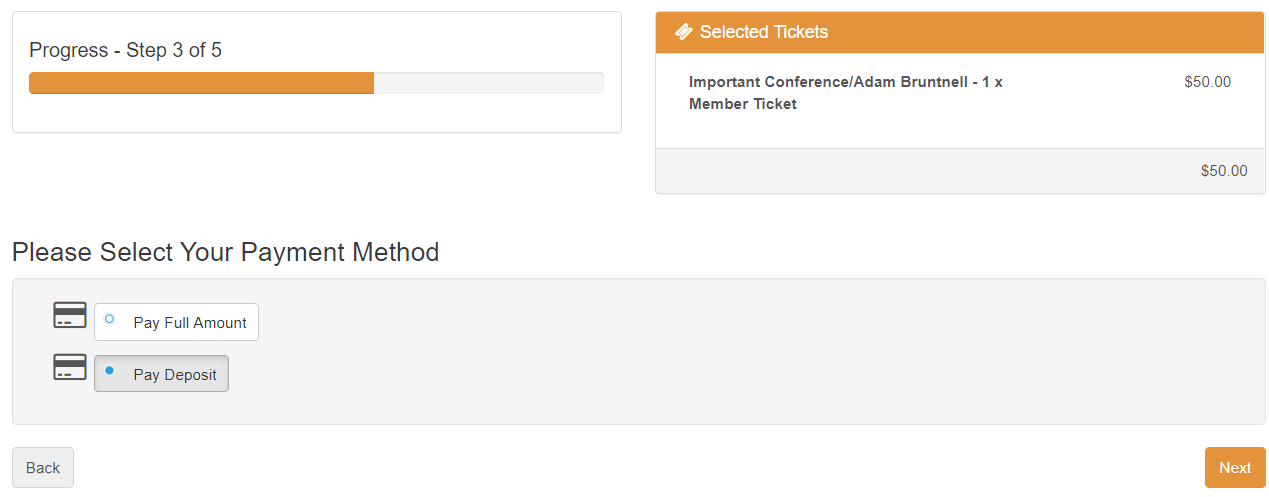Click the credit card icon beside Pay Deposit
Viewport: 1269px width, 497px height.
click(70, 368)
